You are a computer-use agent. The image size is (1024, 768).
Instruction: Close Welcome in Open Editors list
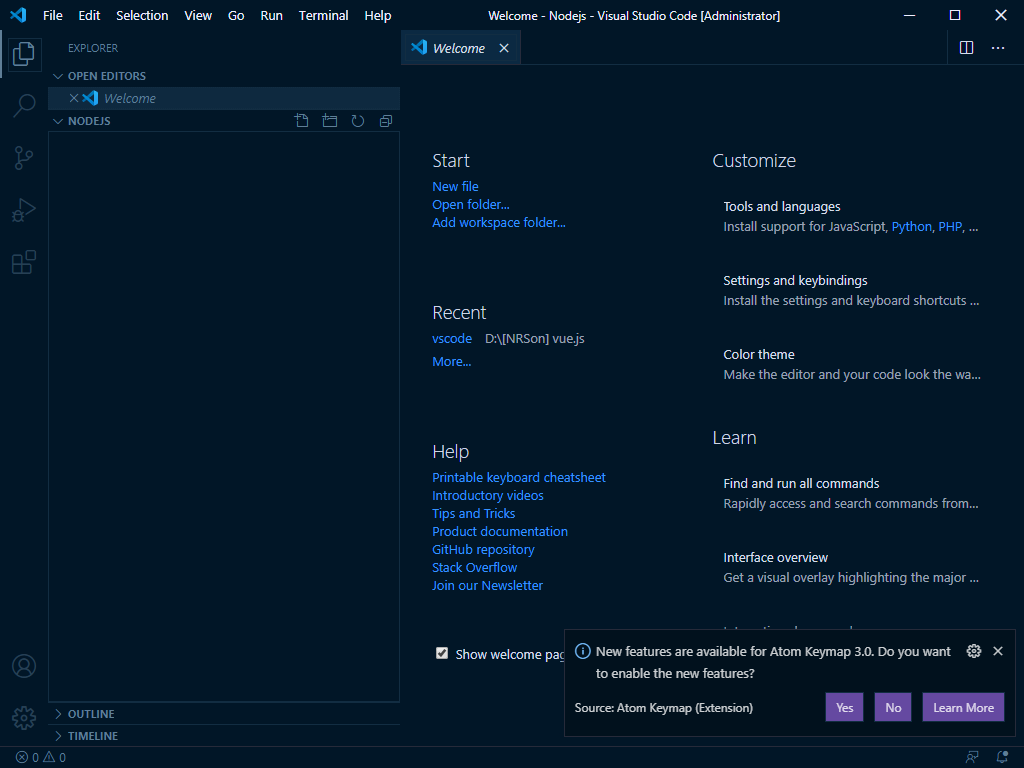74,98
